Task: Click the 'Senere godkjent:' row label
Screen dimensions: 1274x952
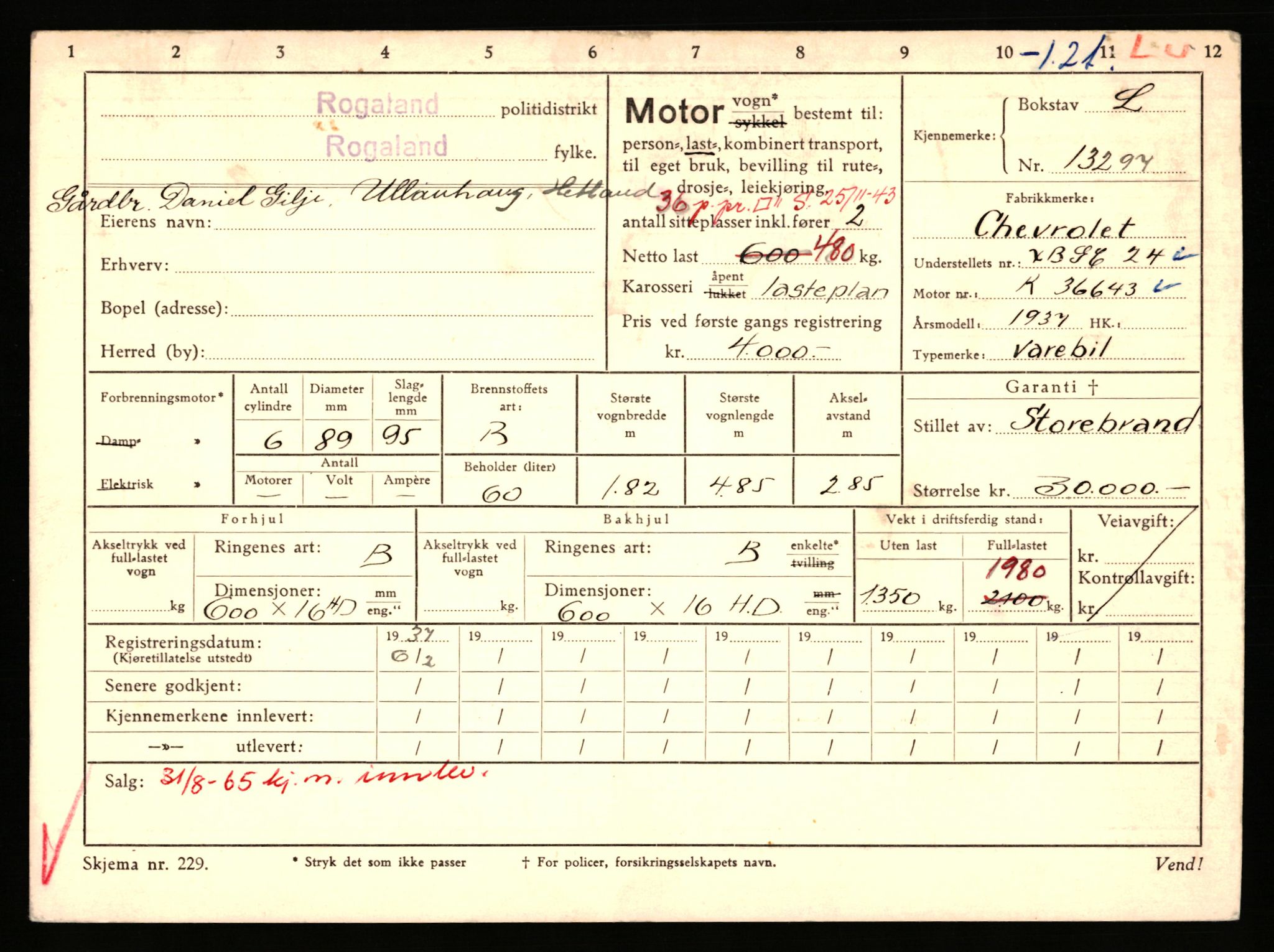Action: 173,686
